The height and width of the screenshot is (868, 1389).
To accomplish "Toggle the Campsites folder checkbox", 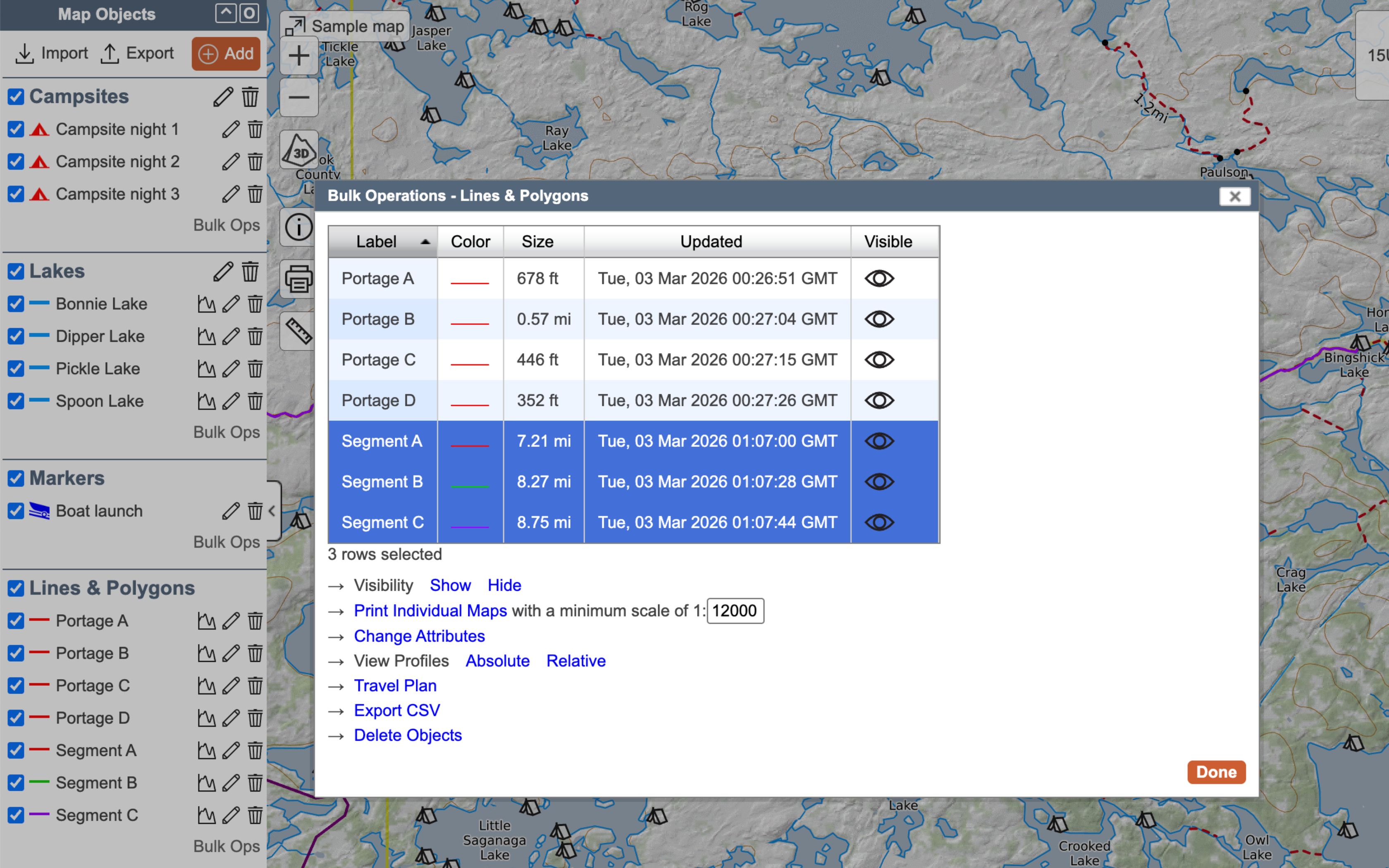I will click(x=16, y=96).
